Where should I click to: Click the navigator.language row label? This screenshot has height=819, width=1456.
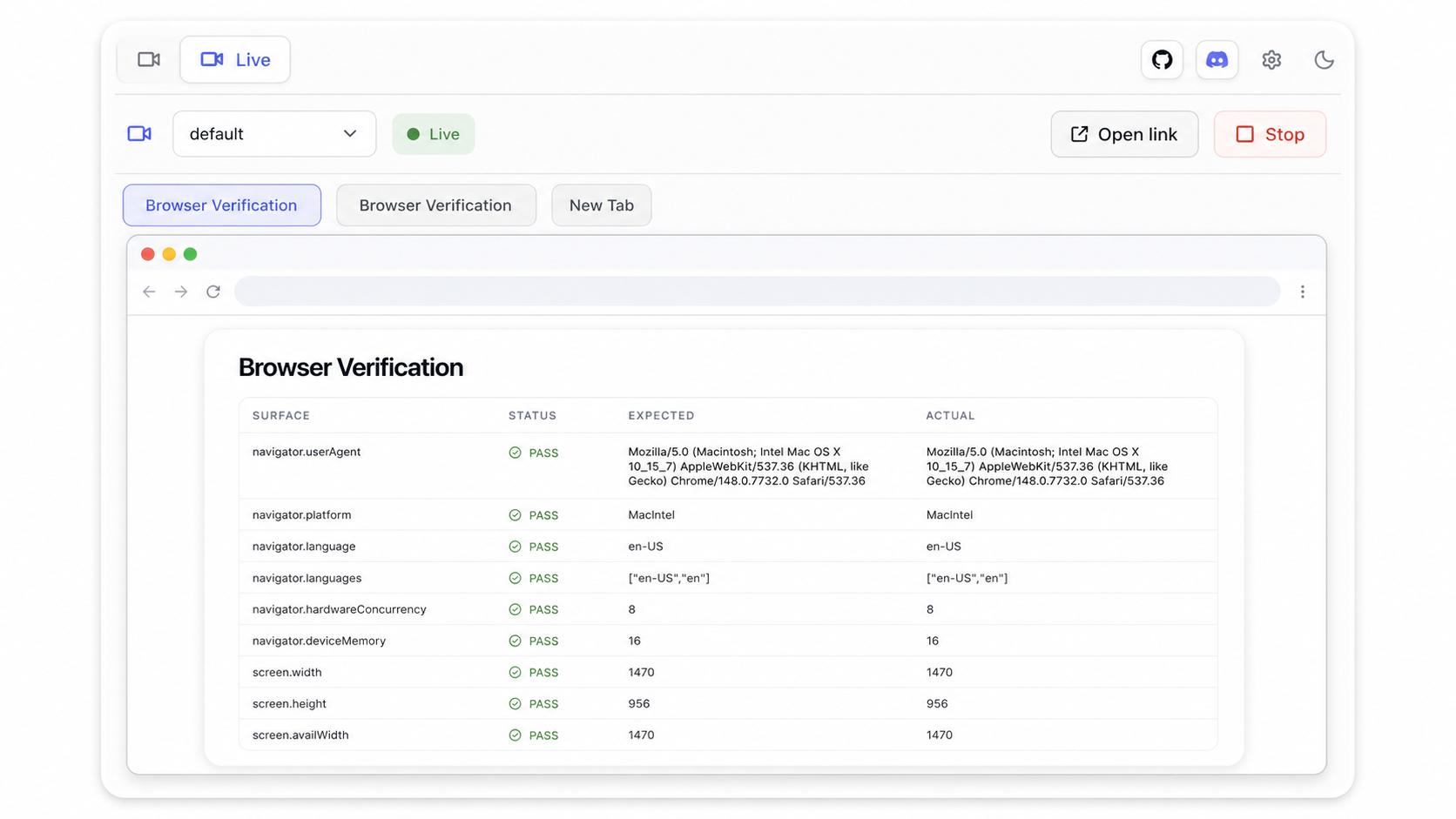point(304,547)
